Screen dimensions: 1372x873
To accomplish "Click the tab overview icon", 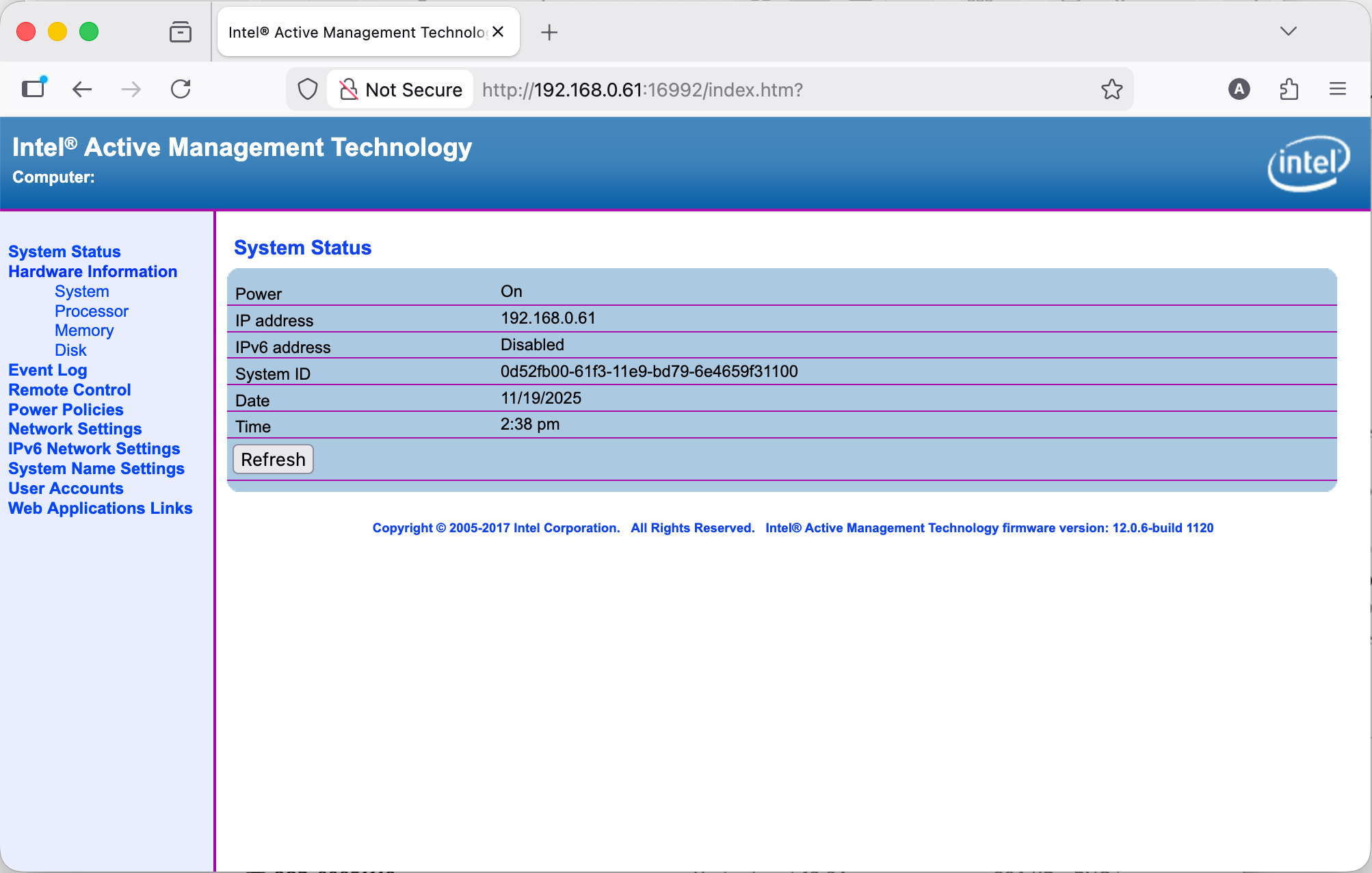I will coord(180,31).
